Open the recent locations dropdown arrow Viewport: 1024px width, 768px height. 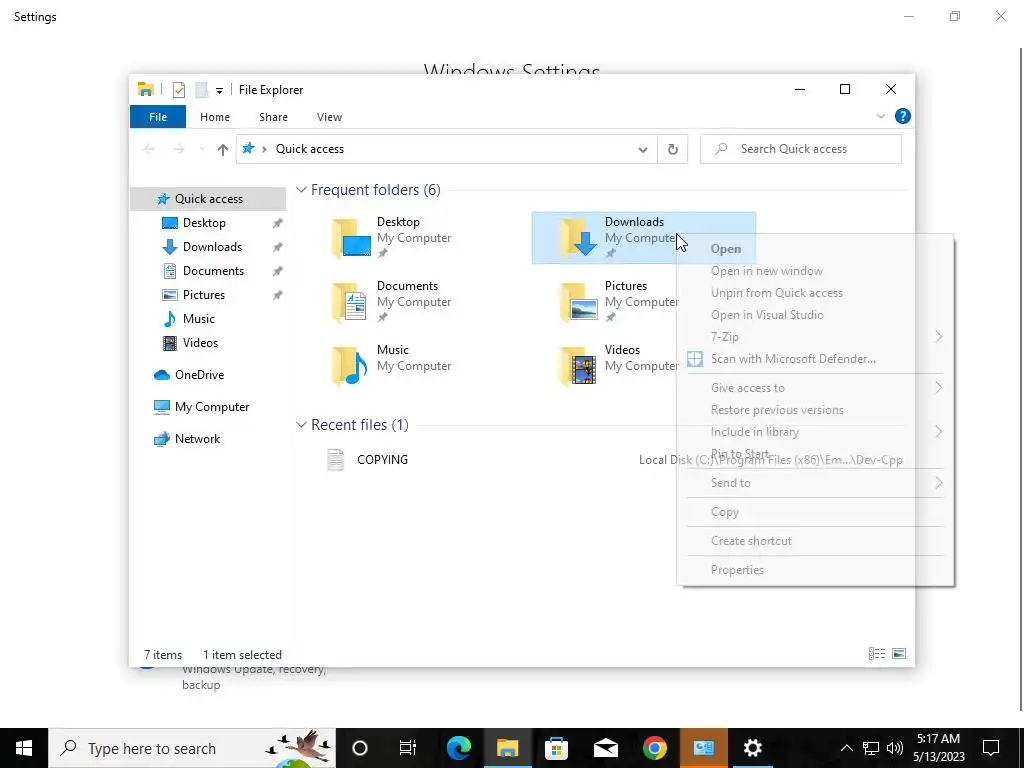tap(202, 150)
